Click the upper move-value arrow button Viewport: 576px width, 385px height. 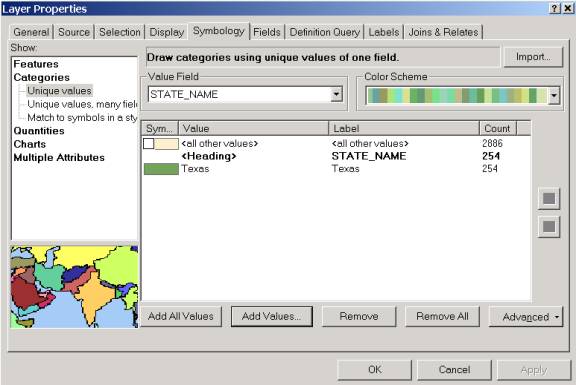click(549, 199)
